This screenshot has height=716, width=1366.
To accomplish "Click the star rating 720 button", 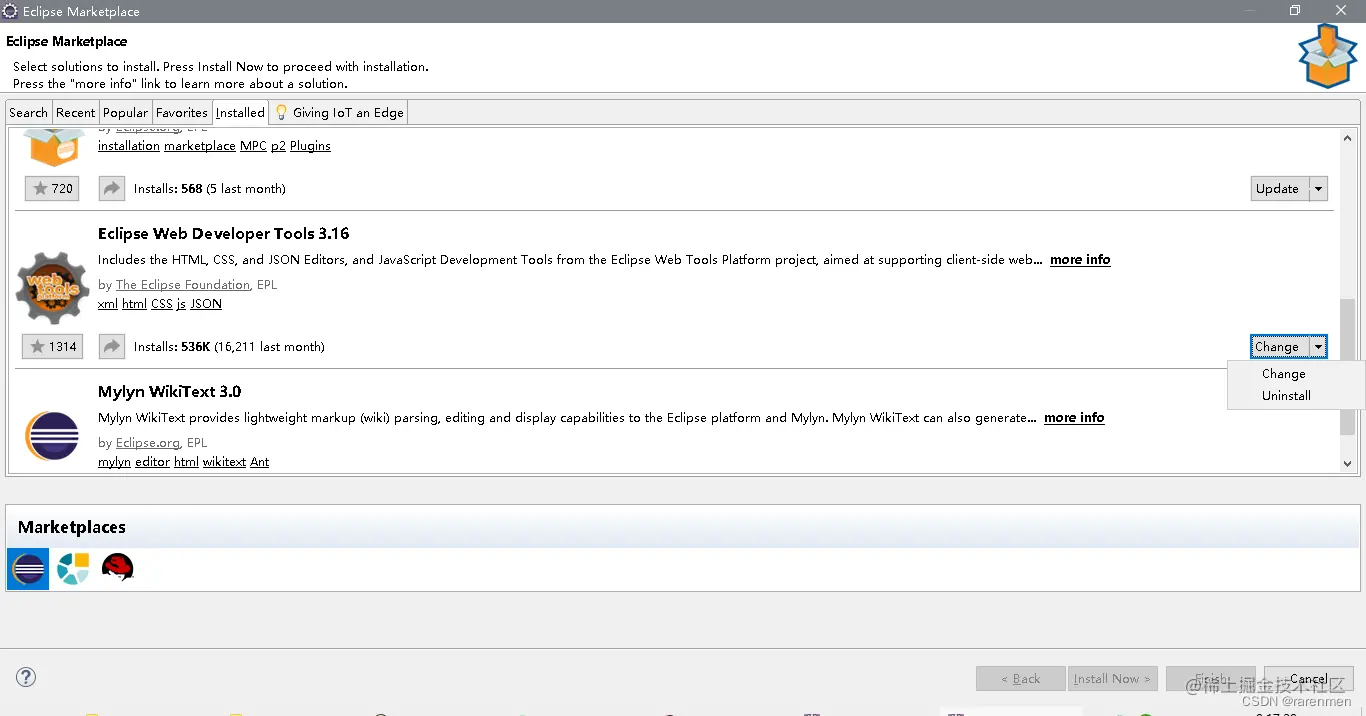I will click(x=52, y=189).
